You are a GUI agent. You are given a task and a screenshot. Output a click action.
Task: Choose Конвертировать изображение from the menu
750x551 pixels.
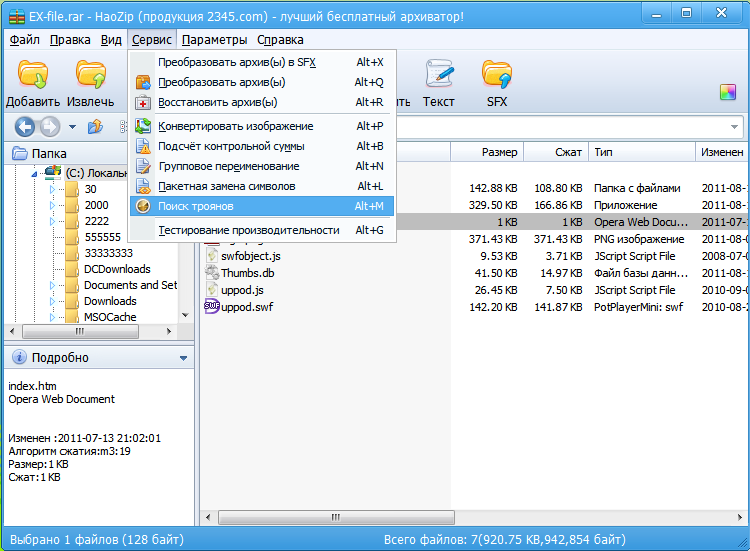point(235,126)
